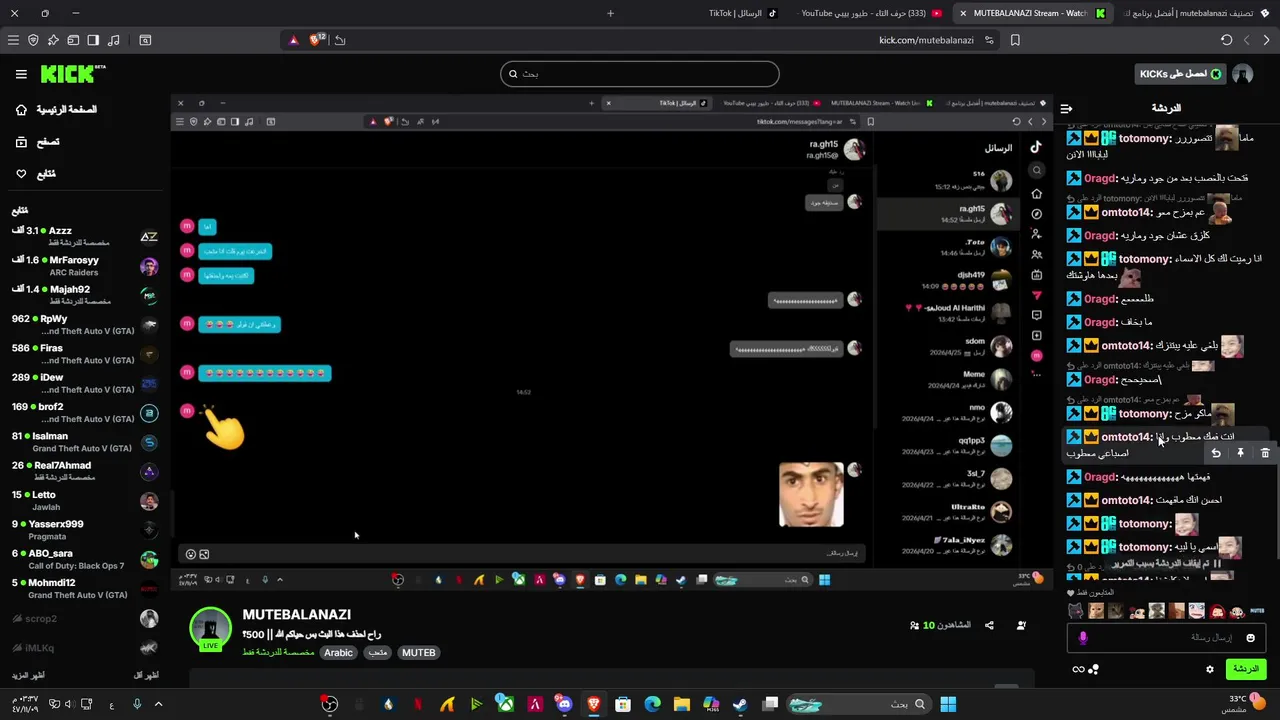The image size is (1280, 720).
Task: Open File Explorer from the taskbar
Action: (x=681, y=704)
